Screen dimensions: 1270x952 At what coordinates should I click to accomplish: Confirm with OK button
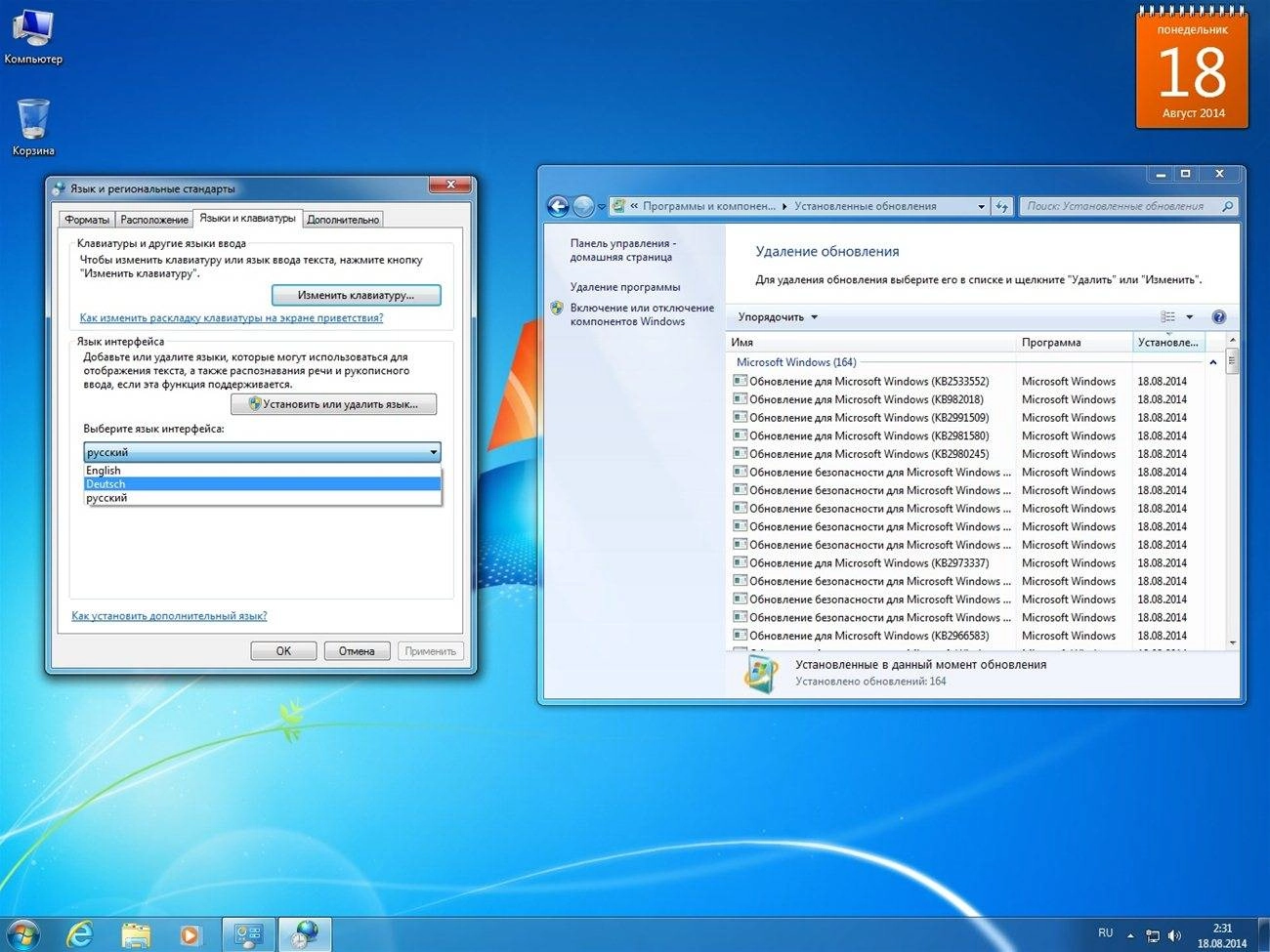(283, 651)
